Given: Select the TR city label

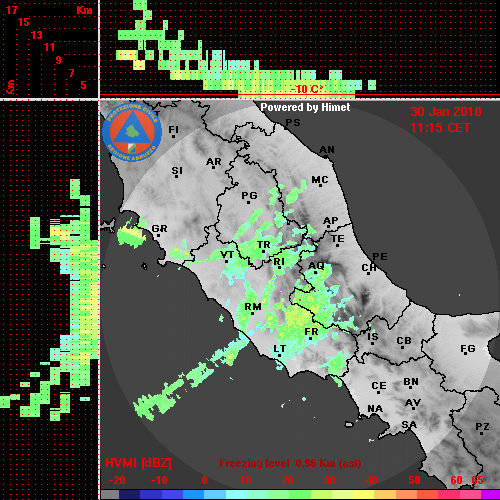Looking at the screenshot, I should point(263,245).
